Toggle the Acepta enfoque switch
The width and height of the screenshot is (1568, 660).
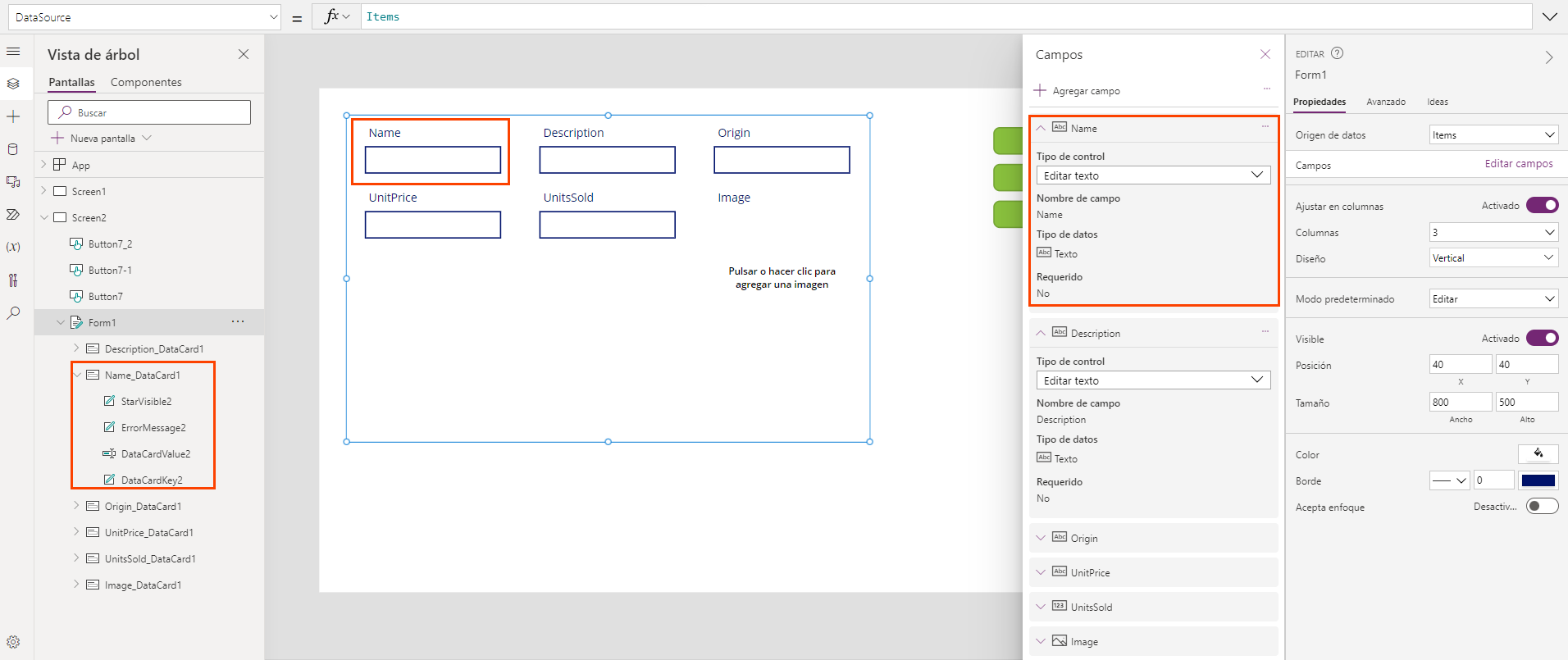click(1542, 506)
